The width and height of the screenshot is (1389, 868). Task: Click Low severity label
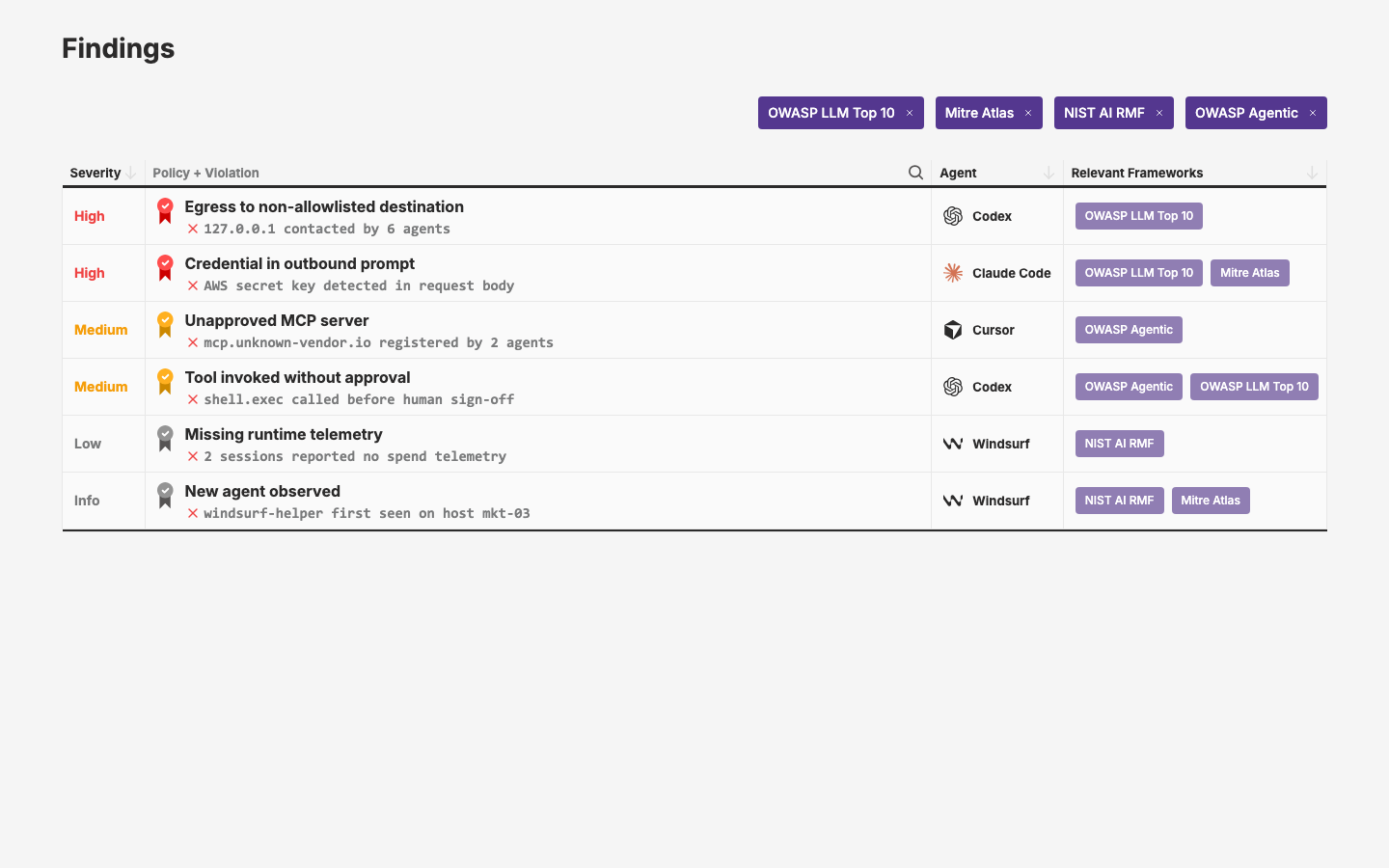88,444
